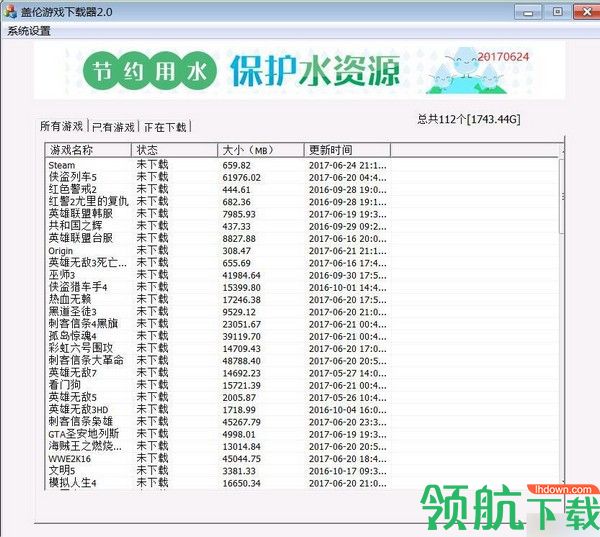Select the 英雄无敌5 row

302,398
